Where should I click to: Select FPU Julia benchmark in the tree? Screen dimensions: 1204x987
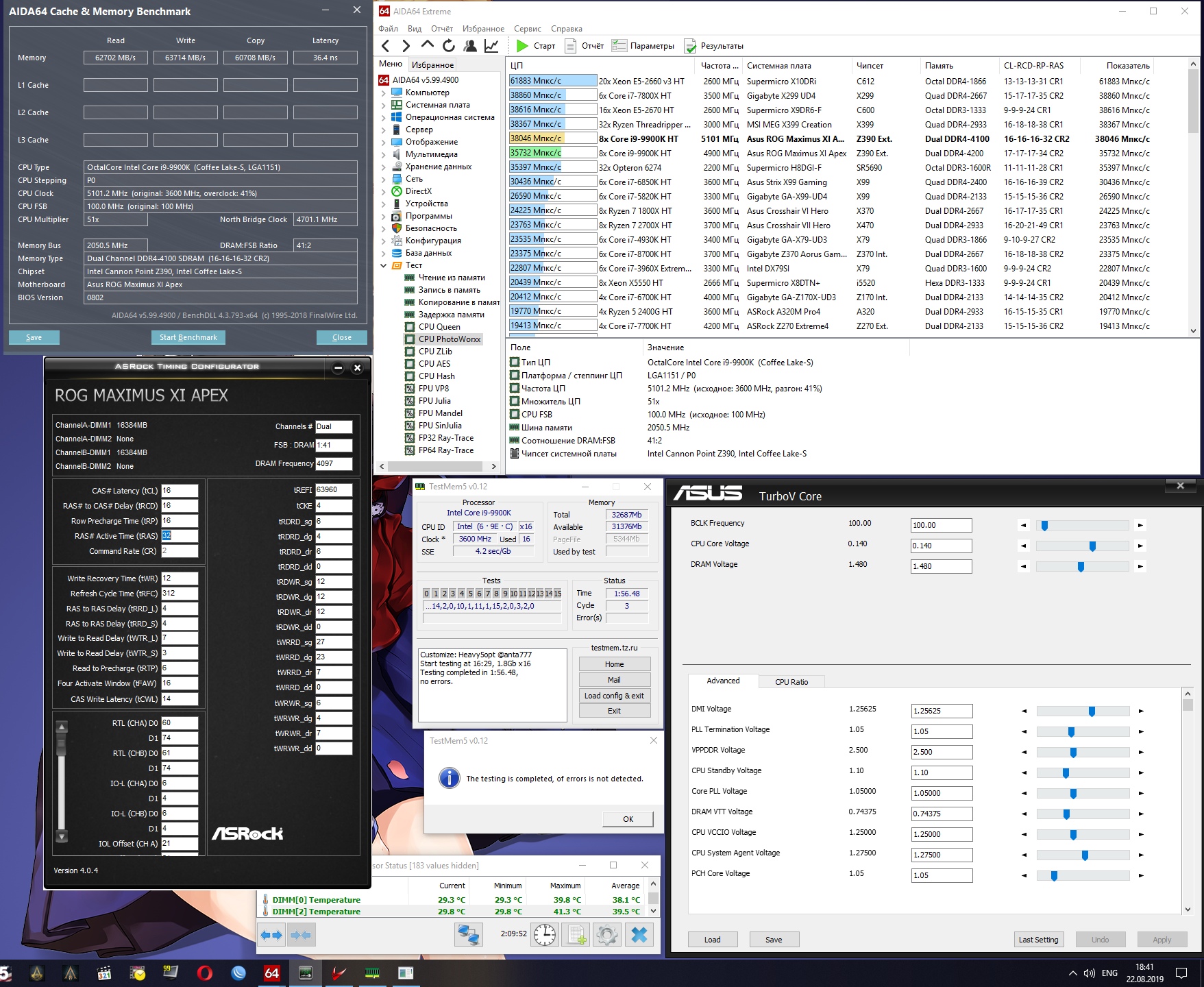coord(434,401)
